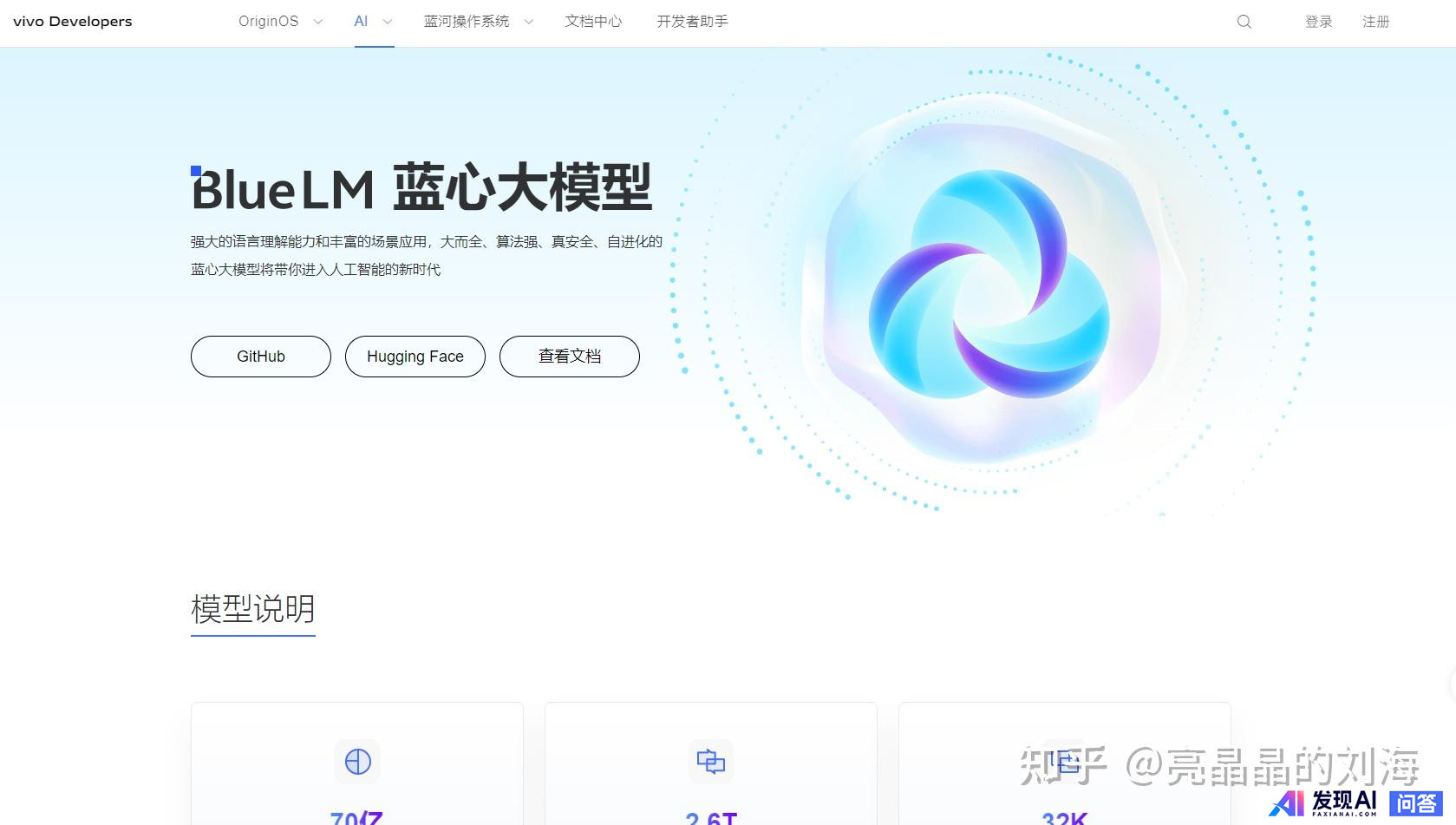The image size is (1456, 825).
Task: Click the overlapping squares icon above 2.6T
Action: pos(710,762)
